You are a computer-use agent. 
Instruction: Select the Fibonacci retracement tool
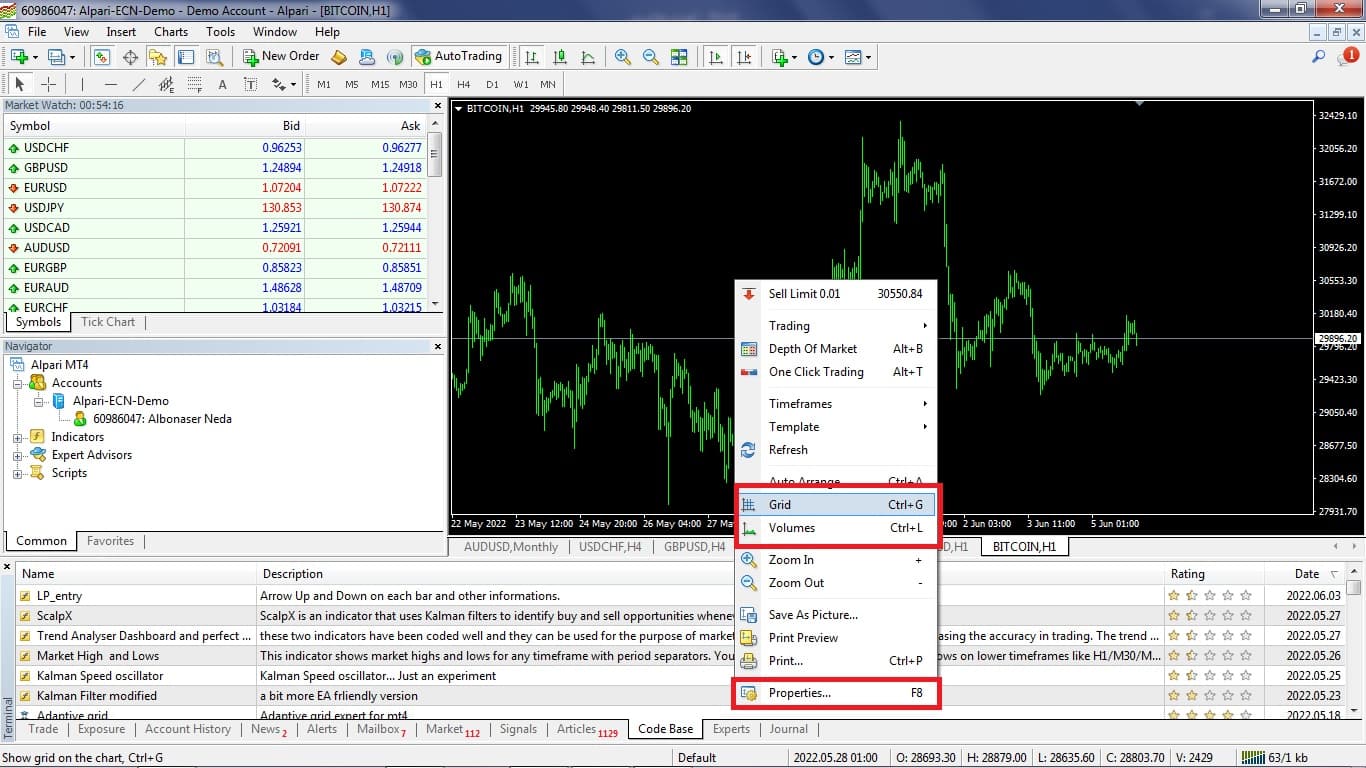coord(194,84)
